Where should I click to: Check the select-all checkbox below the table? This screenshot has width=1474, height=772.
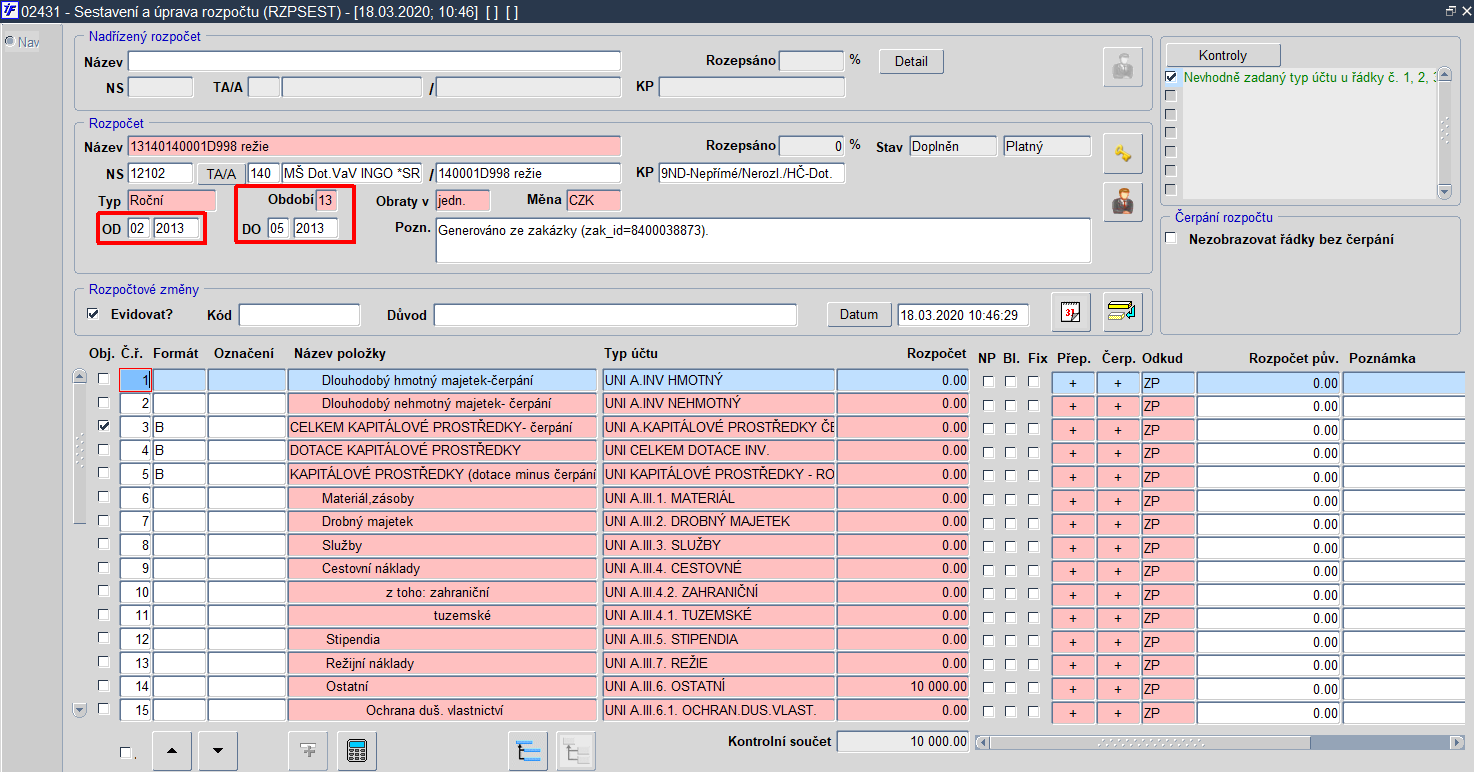125,753
